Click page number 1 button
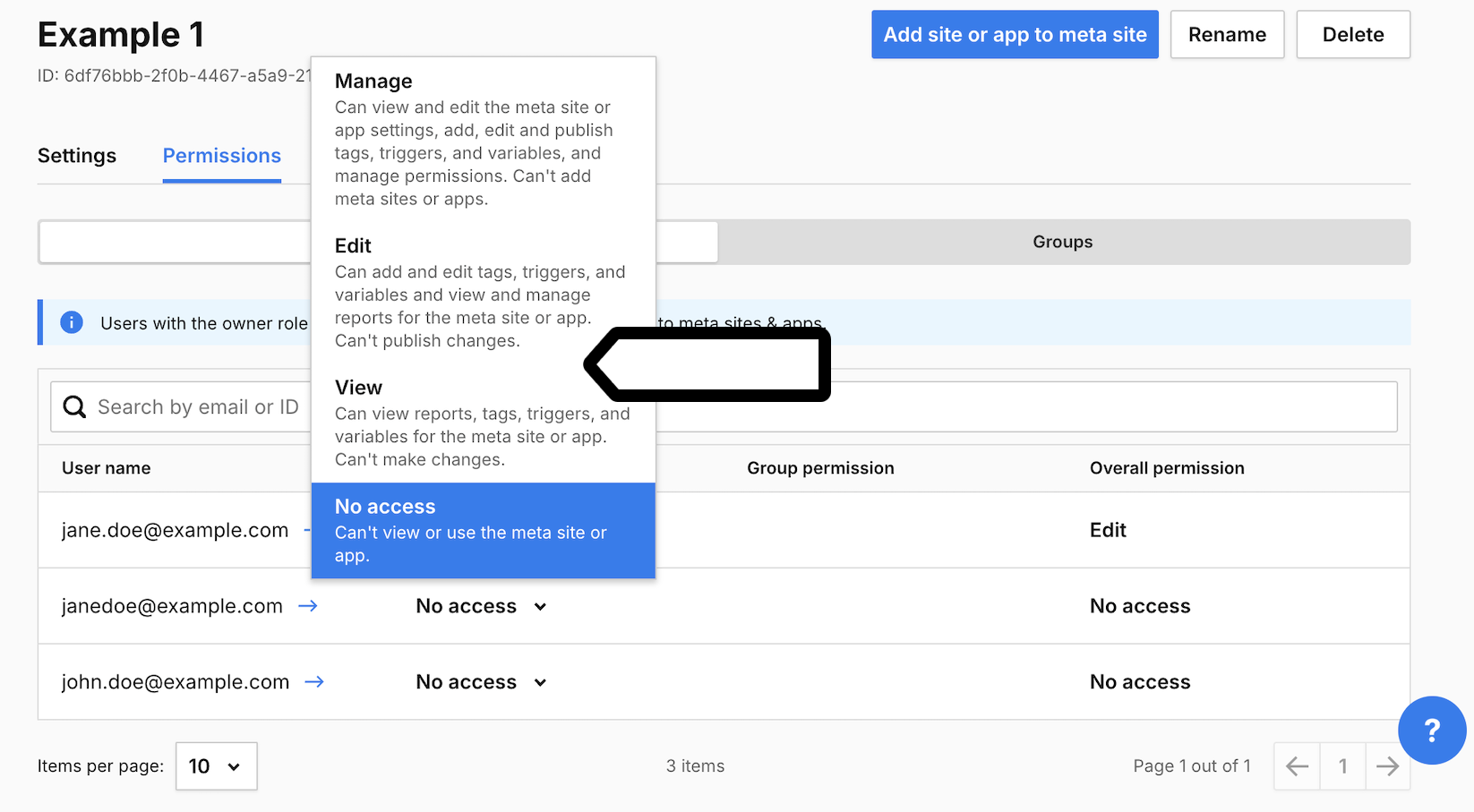The height and width of the screenshot is (812, 1474). (x=1342, y=766)
